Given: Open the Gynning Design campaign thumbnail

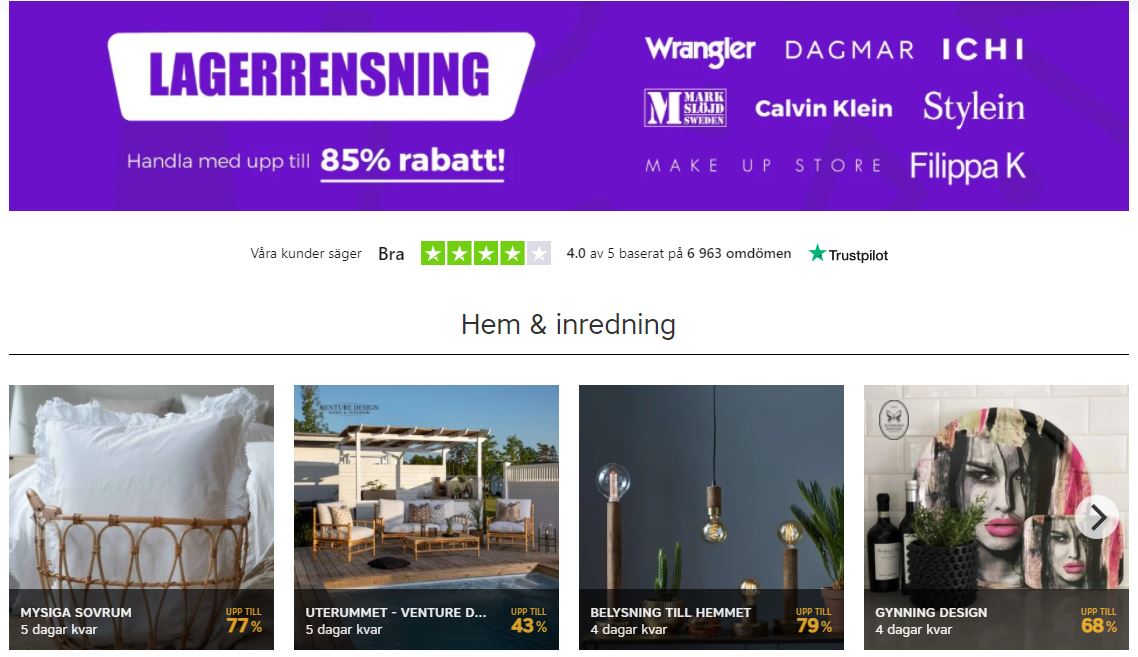Looking at the screenshot, I should 996,517.
